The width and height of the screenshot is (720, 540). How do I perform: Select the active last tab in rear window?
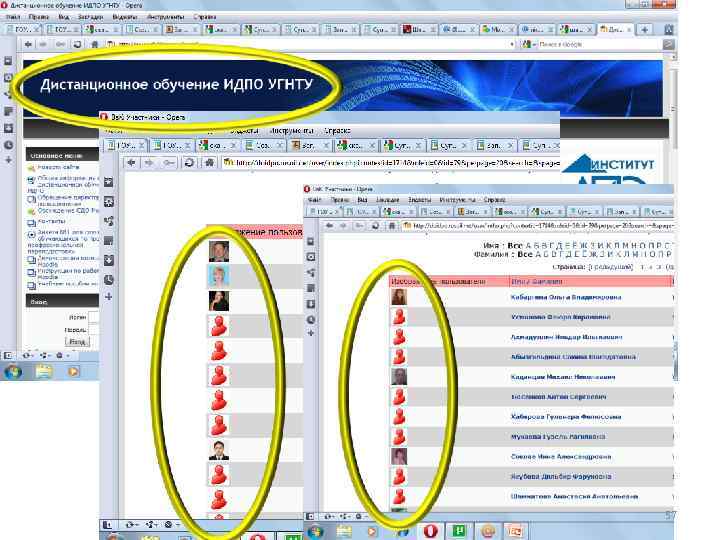point(613,30)
